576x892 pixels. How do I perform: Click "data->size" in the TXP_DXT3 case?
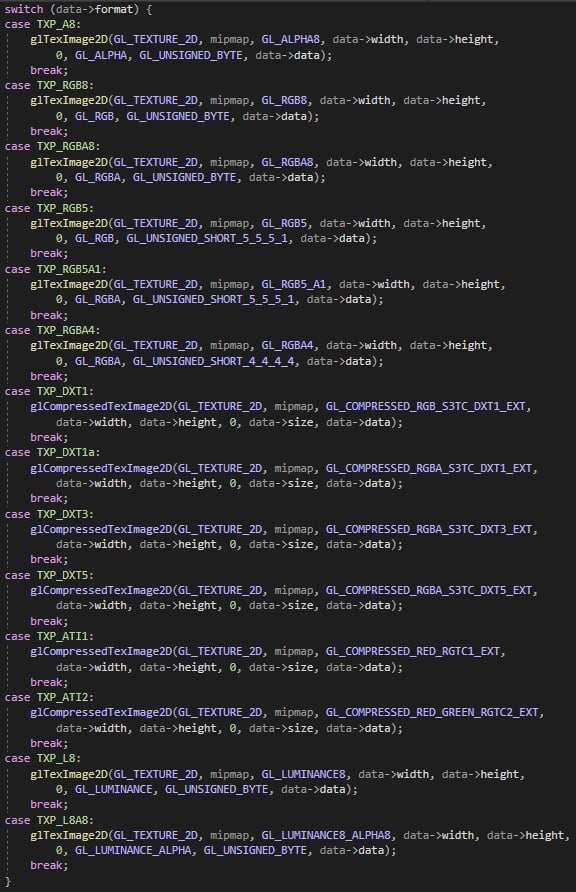point(281,545)
